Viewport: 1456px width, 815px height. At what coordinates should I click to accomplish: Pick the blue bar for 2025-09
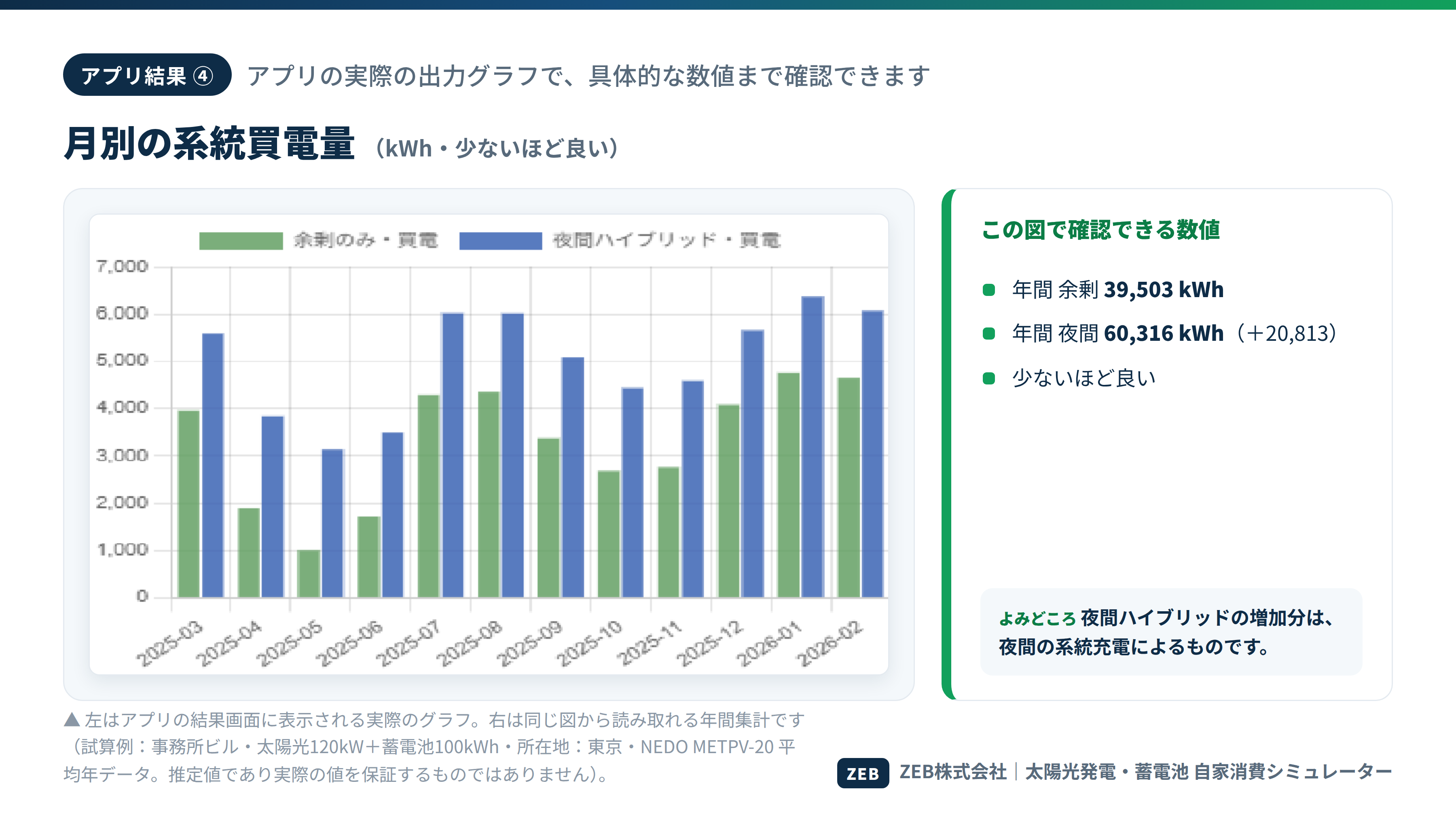(x=573, y=477)
